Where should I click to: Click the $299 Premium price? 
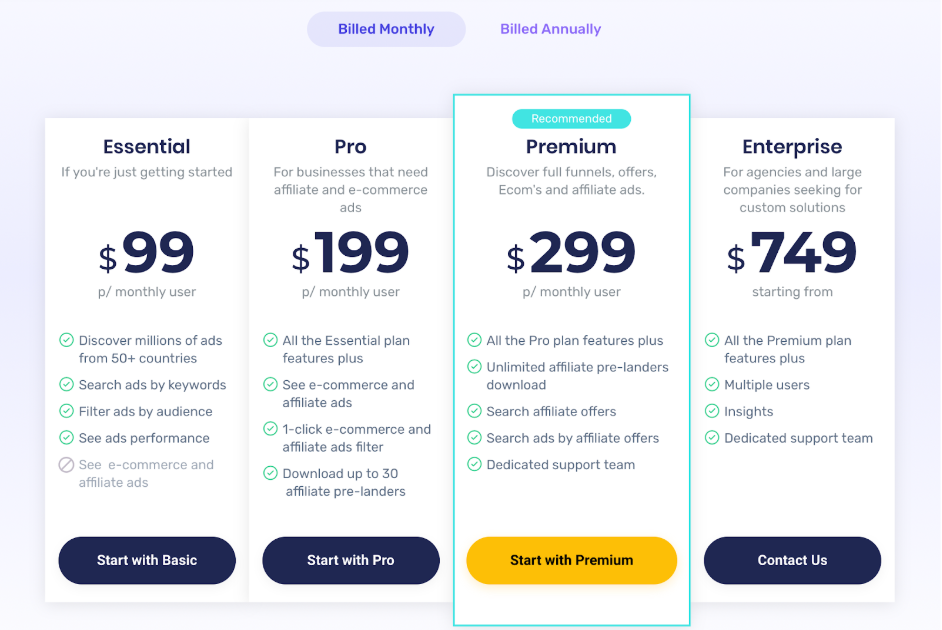(571, 252)
